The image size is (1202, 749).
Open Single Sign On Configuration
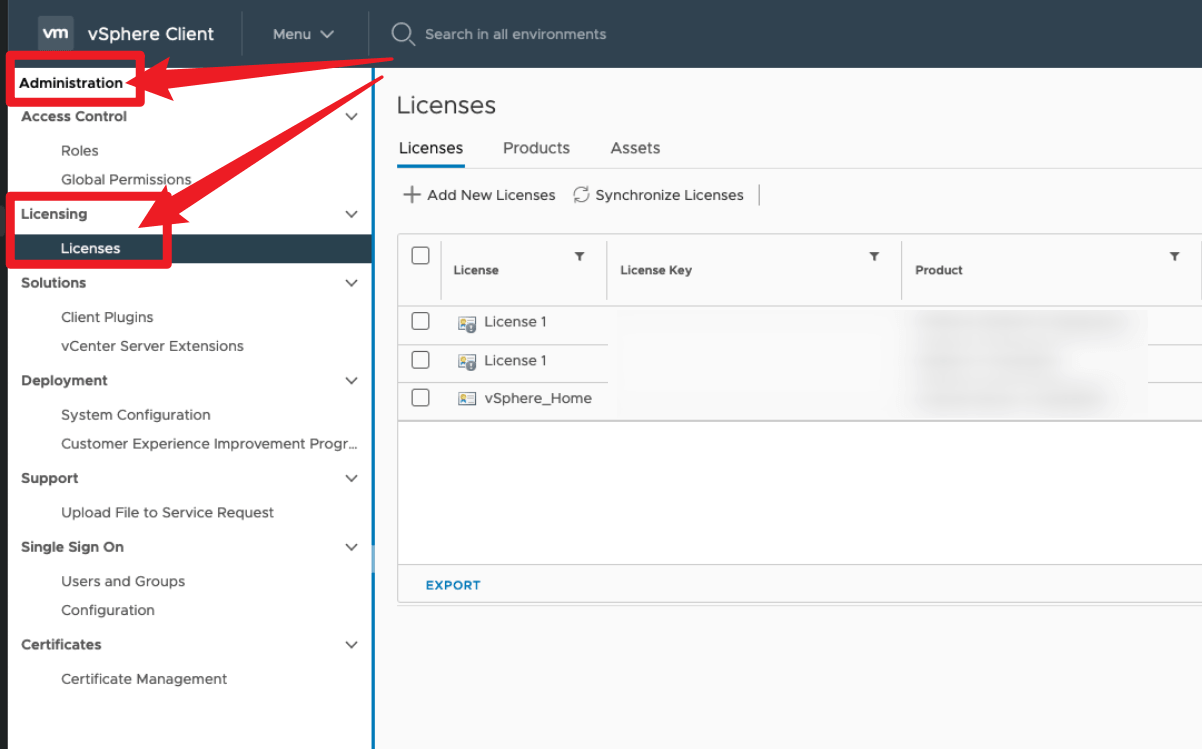pos(108,611)
